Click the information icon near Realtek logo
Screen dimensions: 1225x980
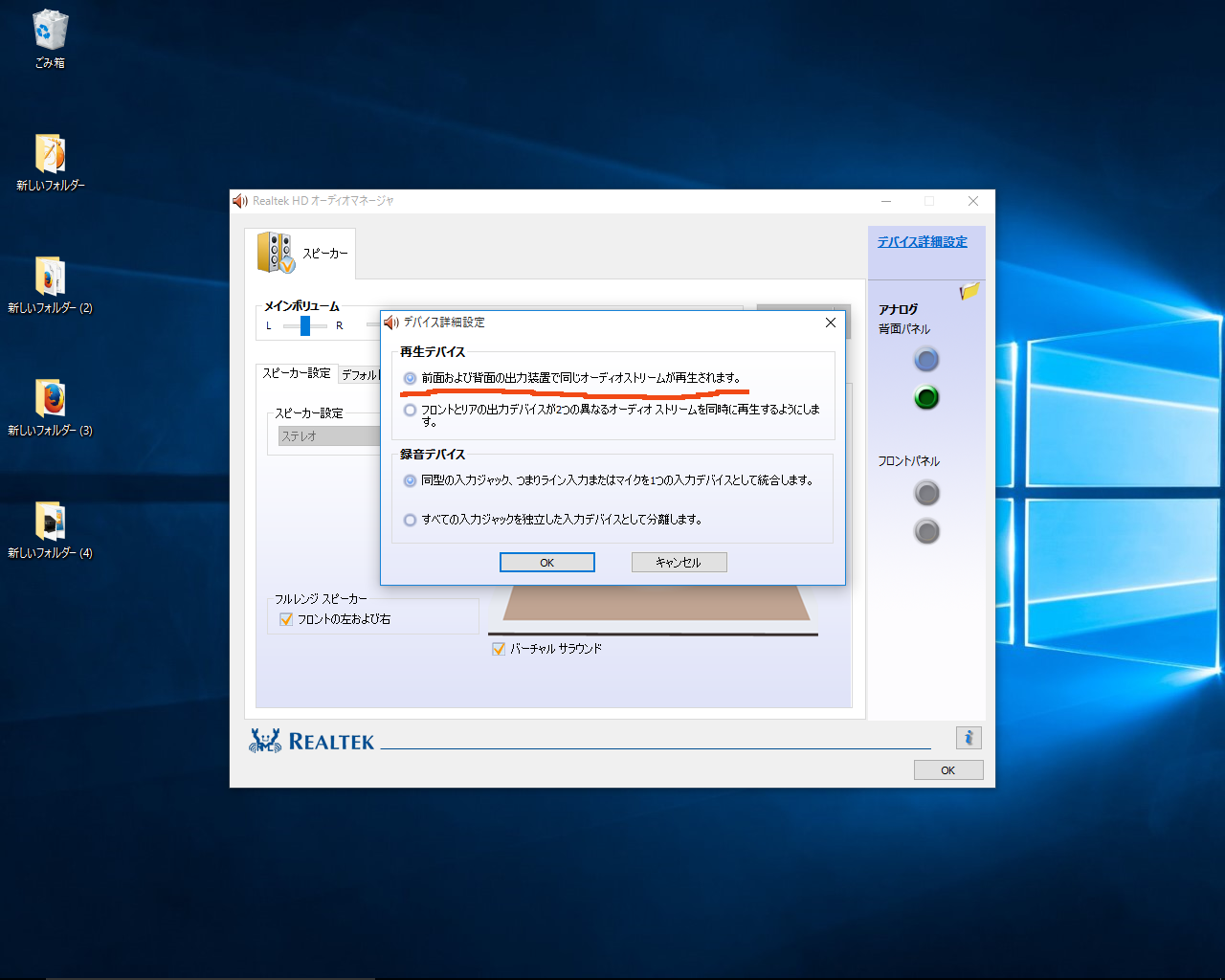pyautogui.click(x=969, y=738)
